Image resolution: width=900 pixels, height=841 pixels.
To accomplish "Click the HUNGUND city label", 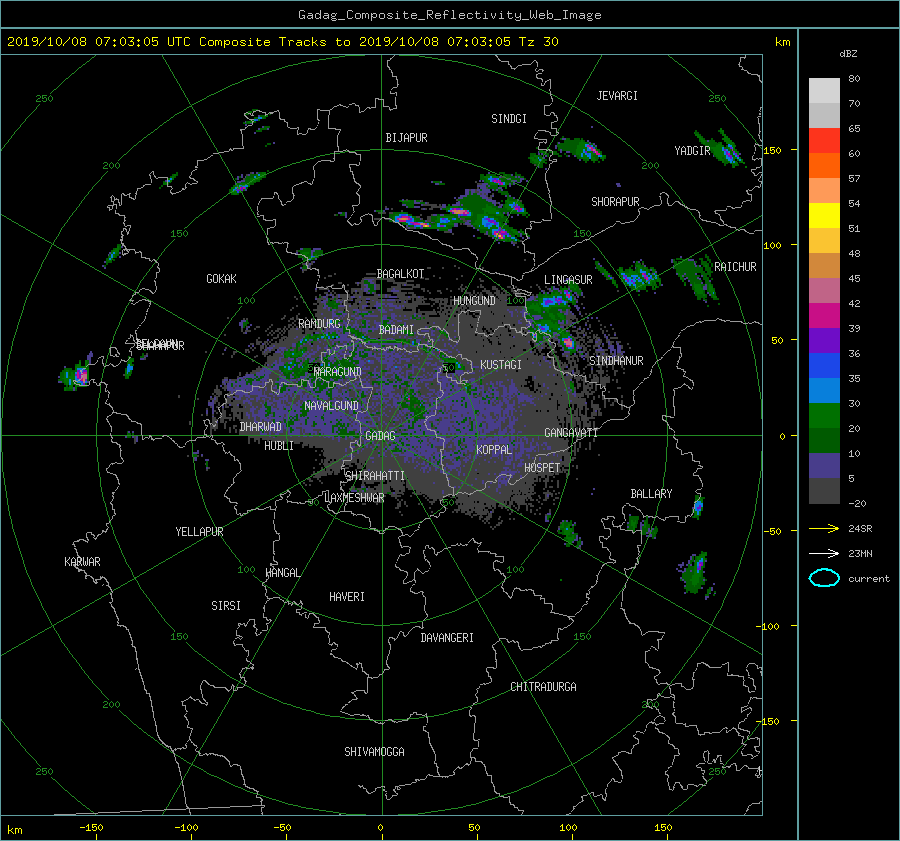I will click(x=474, y=301).
